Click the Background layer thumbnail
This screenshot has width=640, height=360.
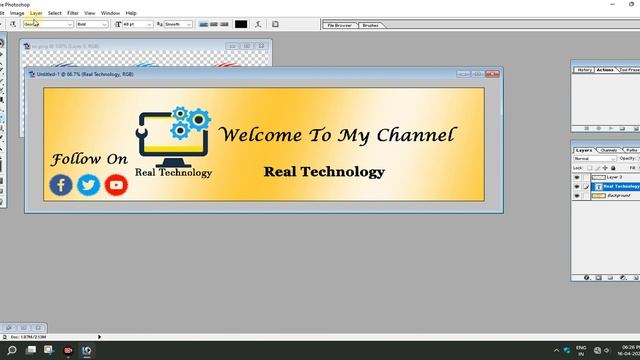598,196
